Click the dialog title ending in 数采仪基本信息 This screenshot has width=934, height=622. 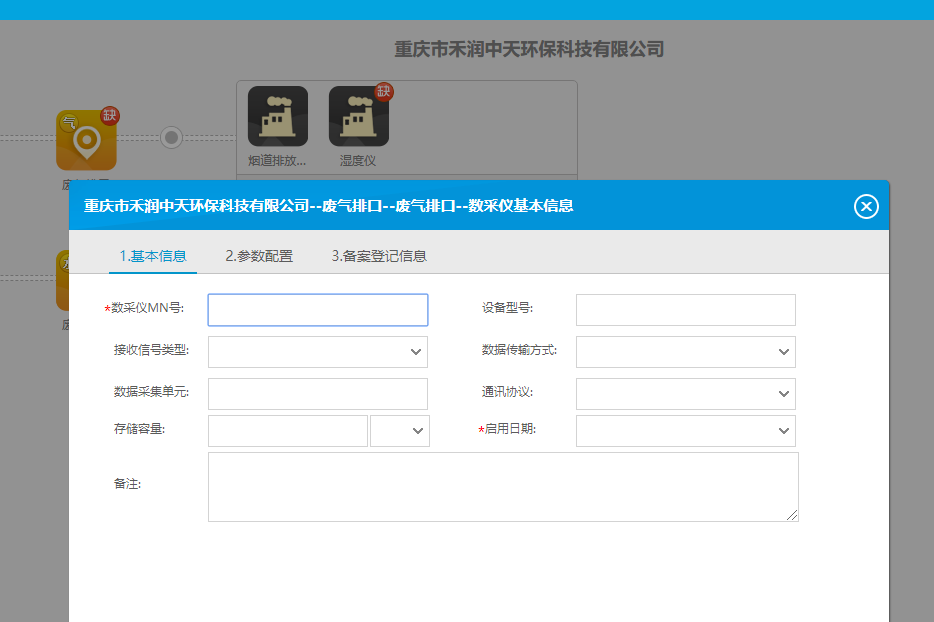(x=329, y=206)
